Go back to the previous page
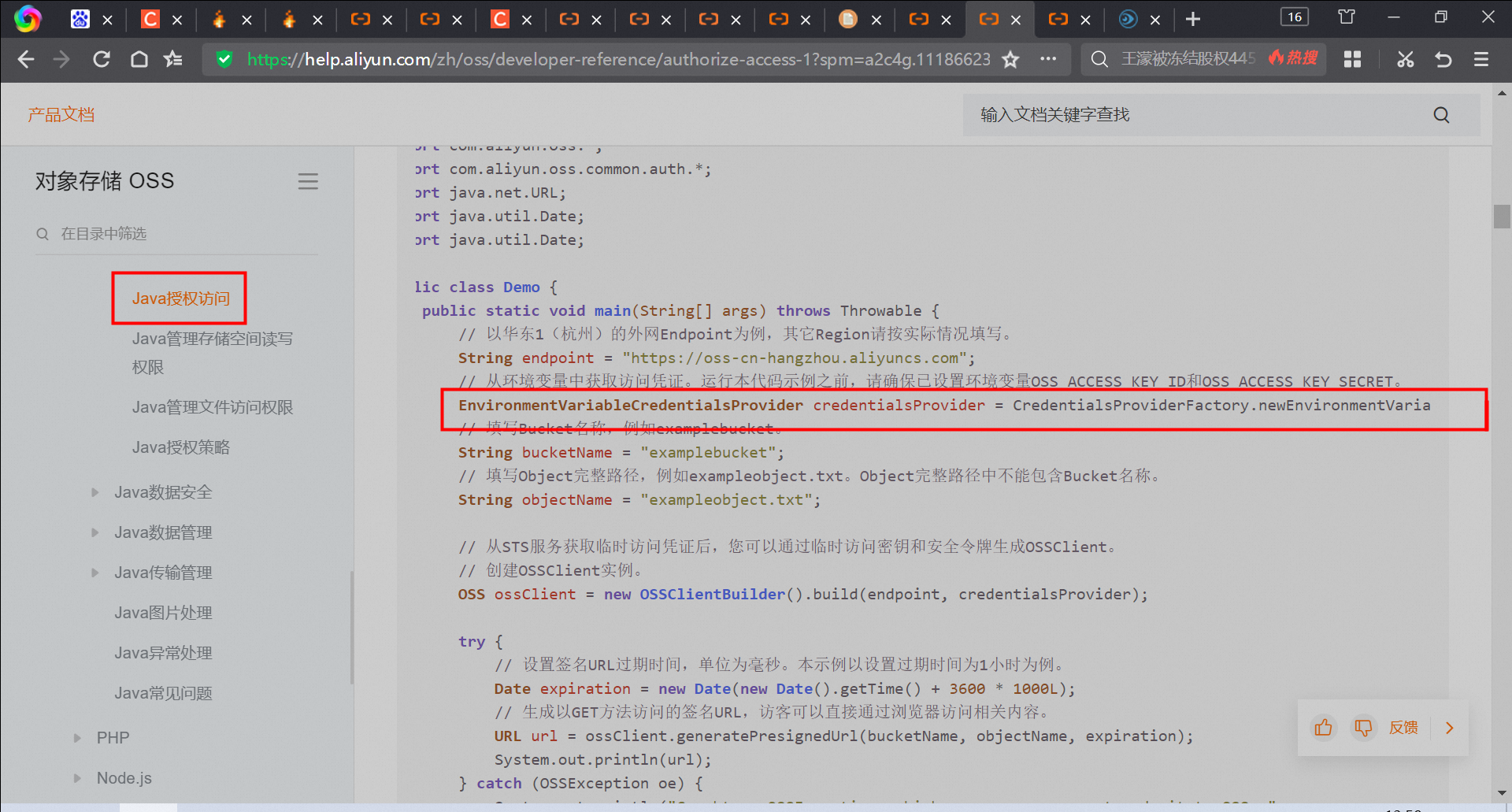Viewport: 1512px width, 812px height. pos(25,59)
